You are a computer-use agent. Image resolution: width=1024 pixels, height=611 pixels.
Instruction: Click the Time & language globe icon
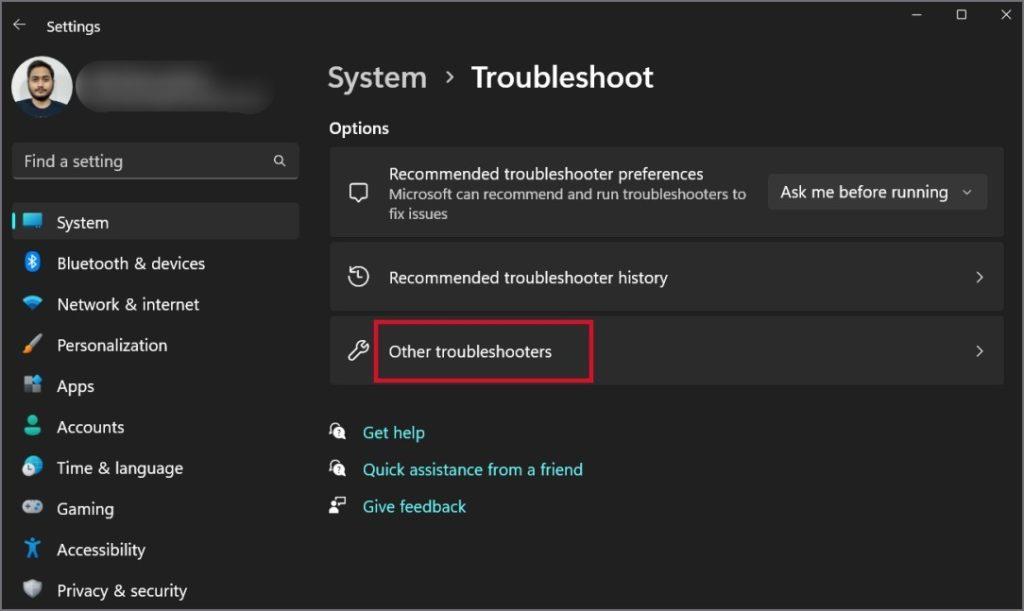pyautogui.click(x=32, y=466)
